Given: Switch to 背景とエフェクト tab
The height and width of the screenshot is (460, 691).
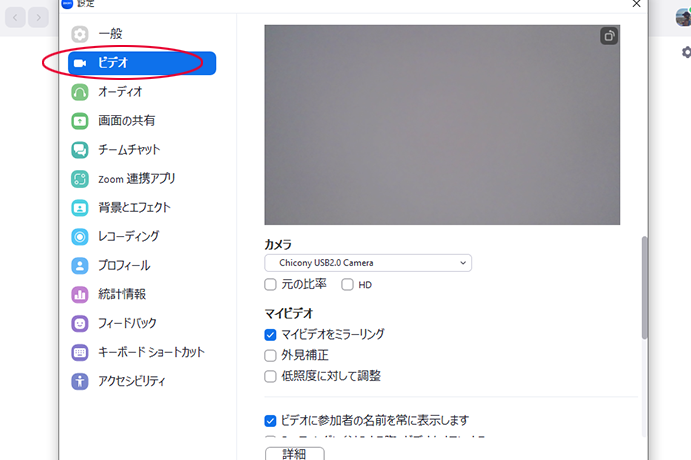Looking at the screenshot, I should (x=142, y=208).
